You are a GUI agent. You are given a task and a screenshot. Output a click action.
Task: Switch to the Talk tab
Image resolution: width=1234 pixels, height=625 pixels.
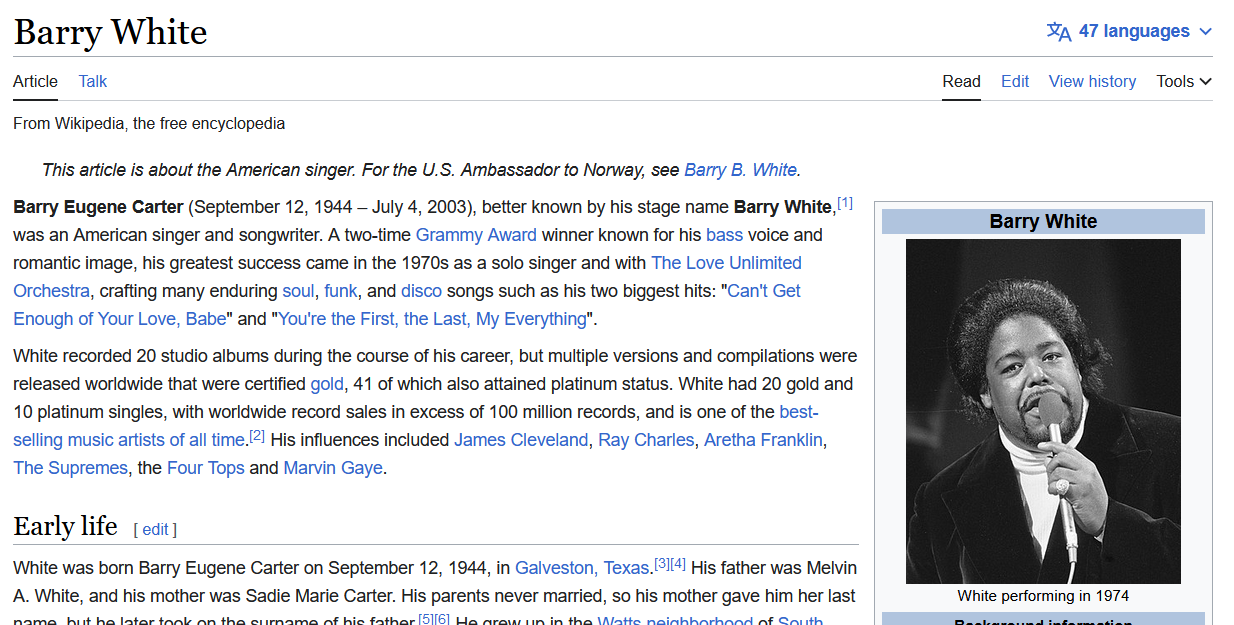click(x=93, y=81)
